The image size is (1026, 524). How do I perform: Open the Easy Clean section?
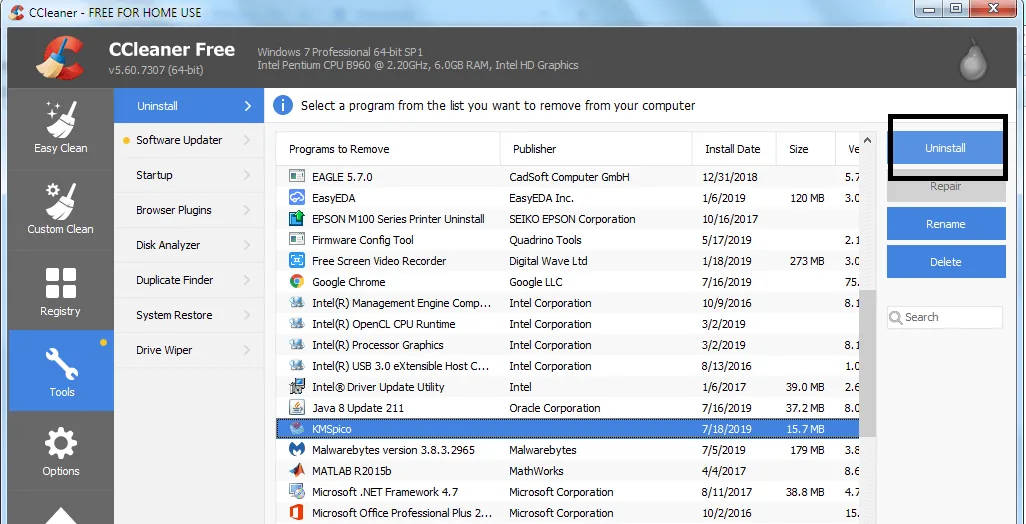click(61, 127)
